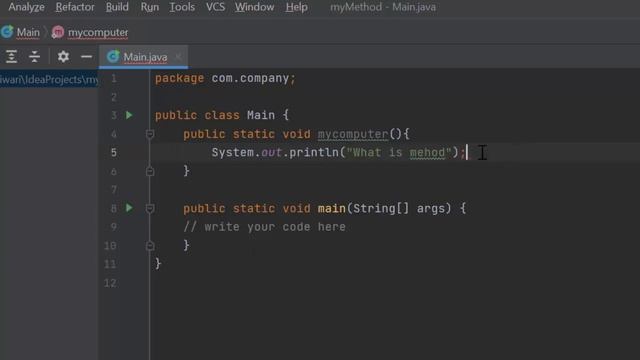Click fold end marker on line 10

(150, 245)
